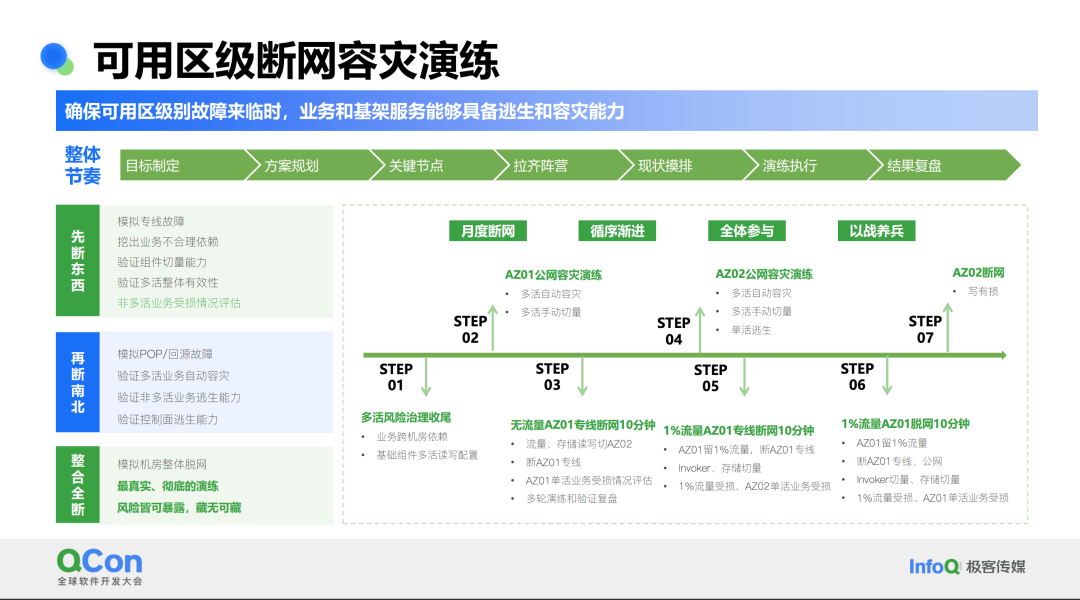Click the 写有损 bullet under AZ02断网
Viewport: 1080px width, 600px height.
pyautogui.click(x=983, y=291)
